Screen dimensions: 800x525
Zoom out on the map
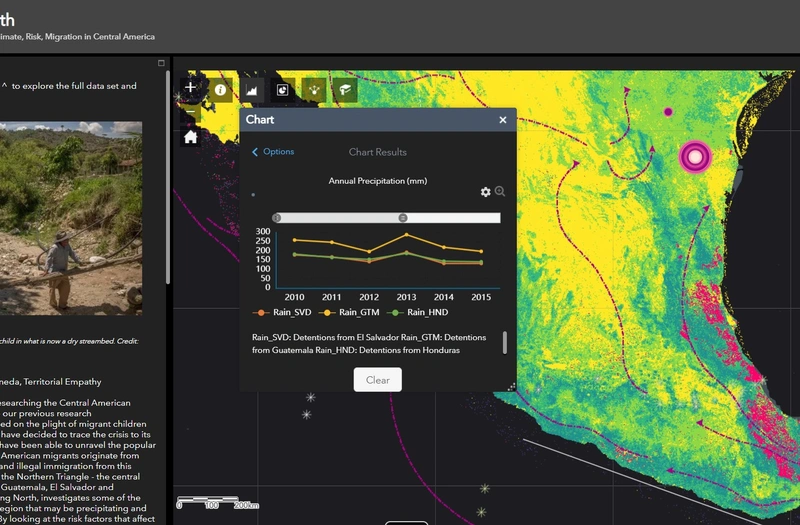point(190,112)
